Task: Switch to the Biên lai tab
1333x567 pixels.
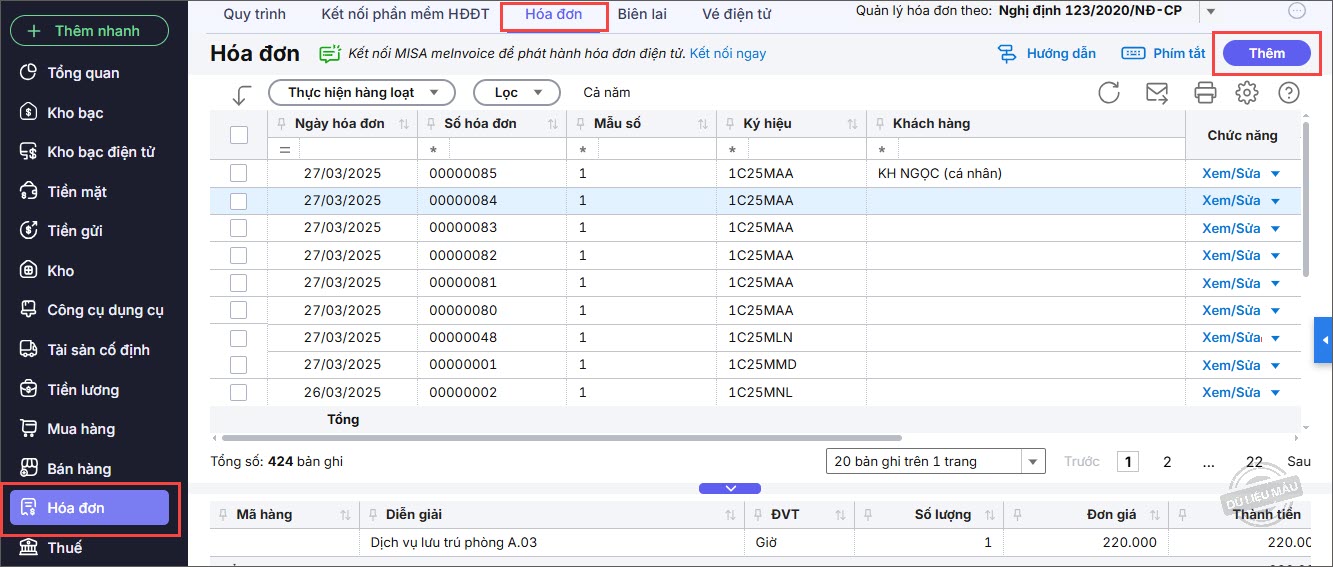Action: [x=642, y=14]
